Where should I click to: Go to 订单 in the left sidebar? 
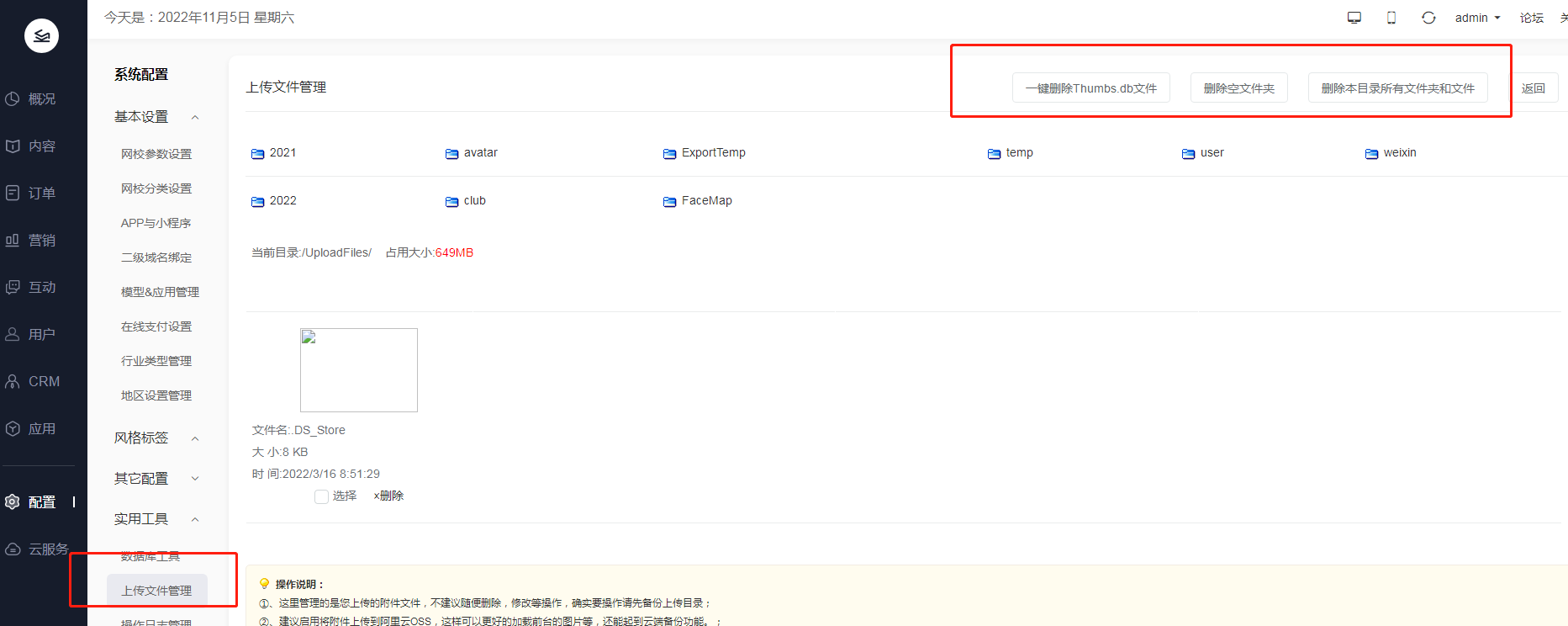[41, 194]
